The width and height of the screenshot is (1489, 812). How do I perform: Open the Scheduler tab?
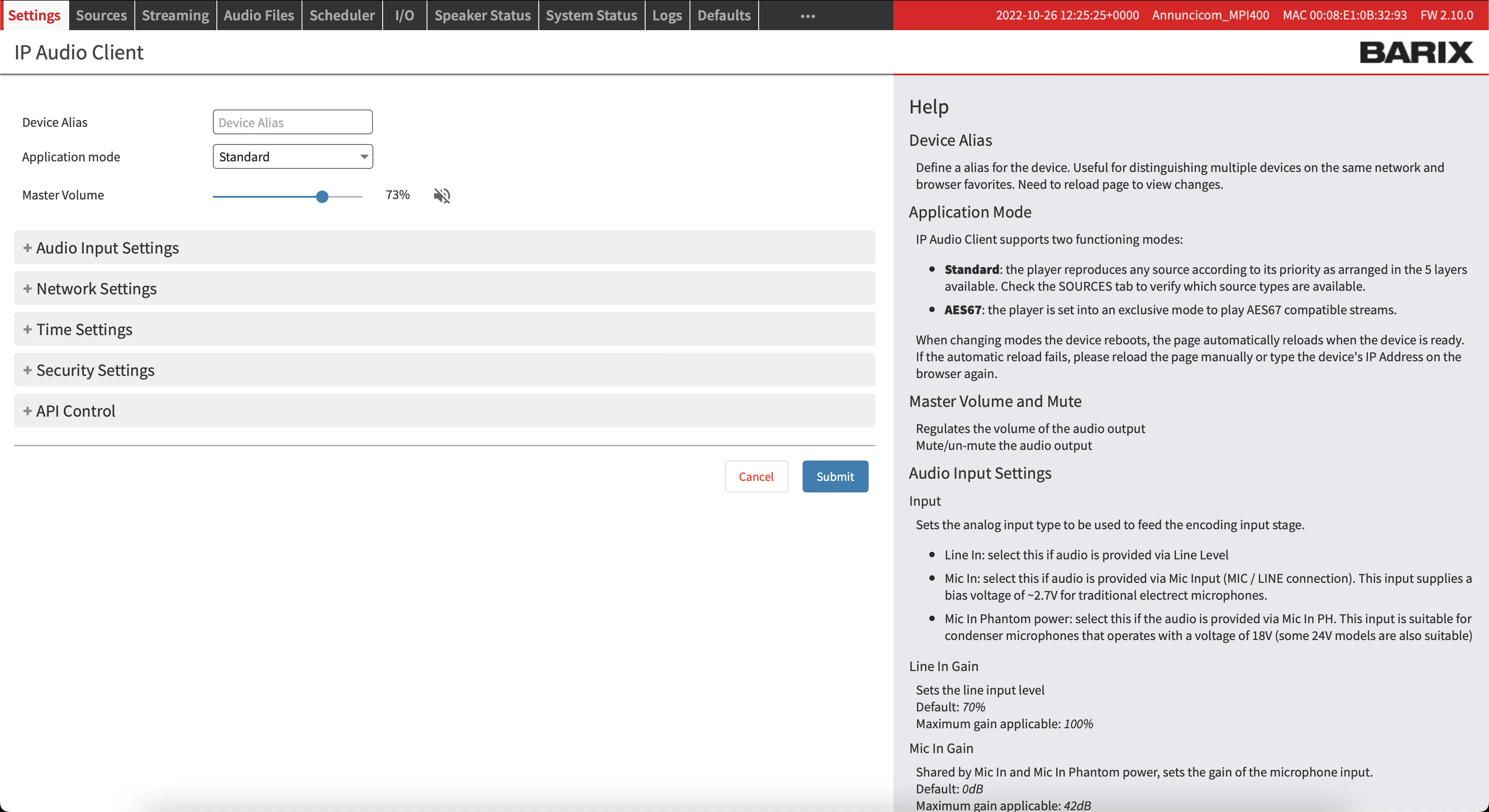click(x=342, y=15)
